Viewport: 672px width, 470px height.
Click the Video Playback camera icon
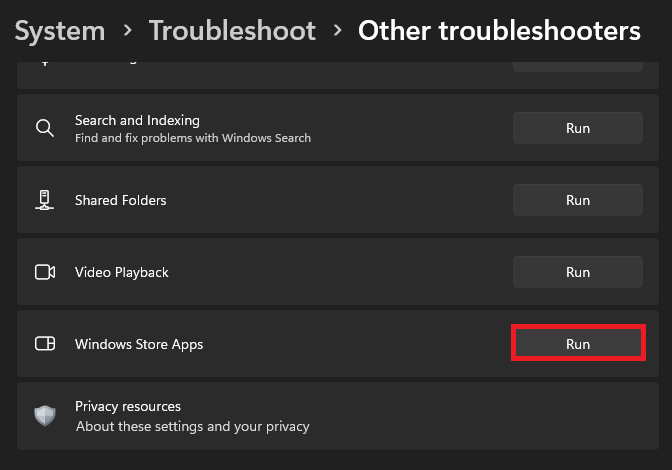click(44, 272)
